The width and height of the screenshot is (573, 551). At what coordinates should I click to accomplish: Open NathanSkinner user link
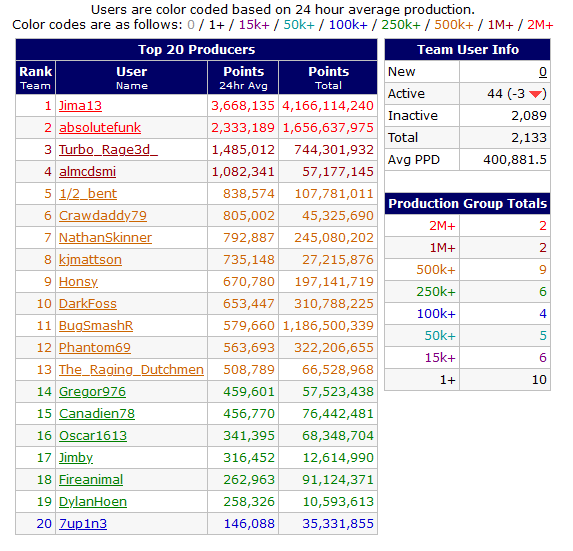[105, 238]
